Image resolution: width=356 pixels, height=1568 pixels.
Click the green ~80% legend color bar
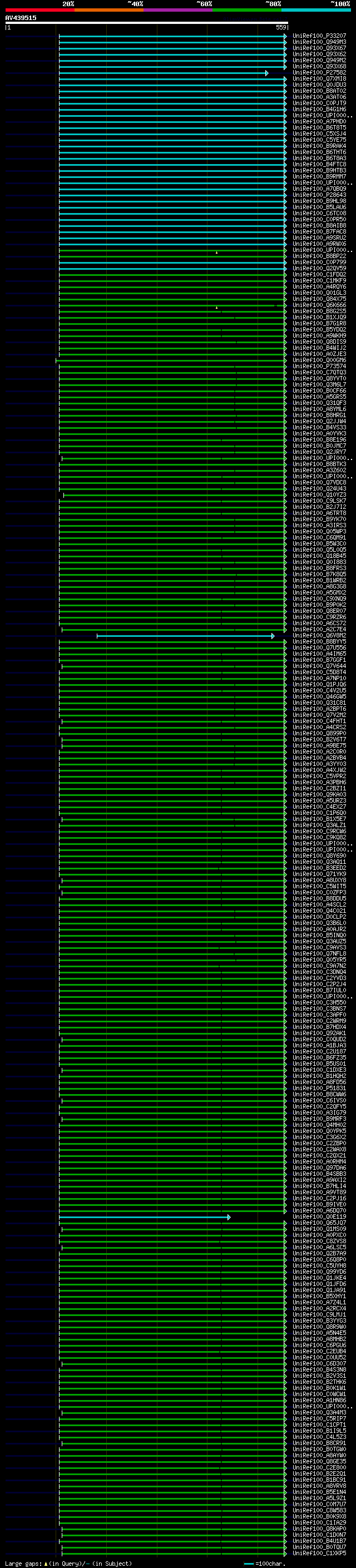tap(247, 10)
